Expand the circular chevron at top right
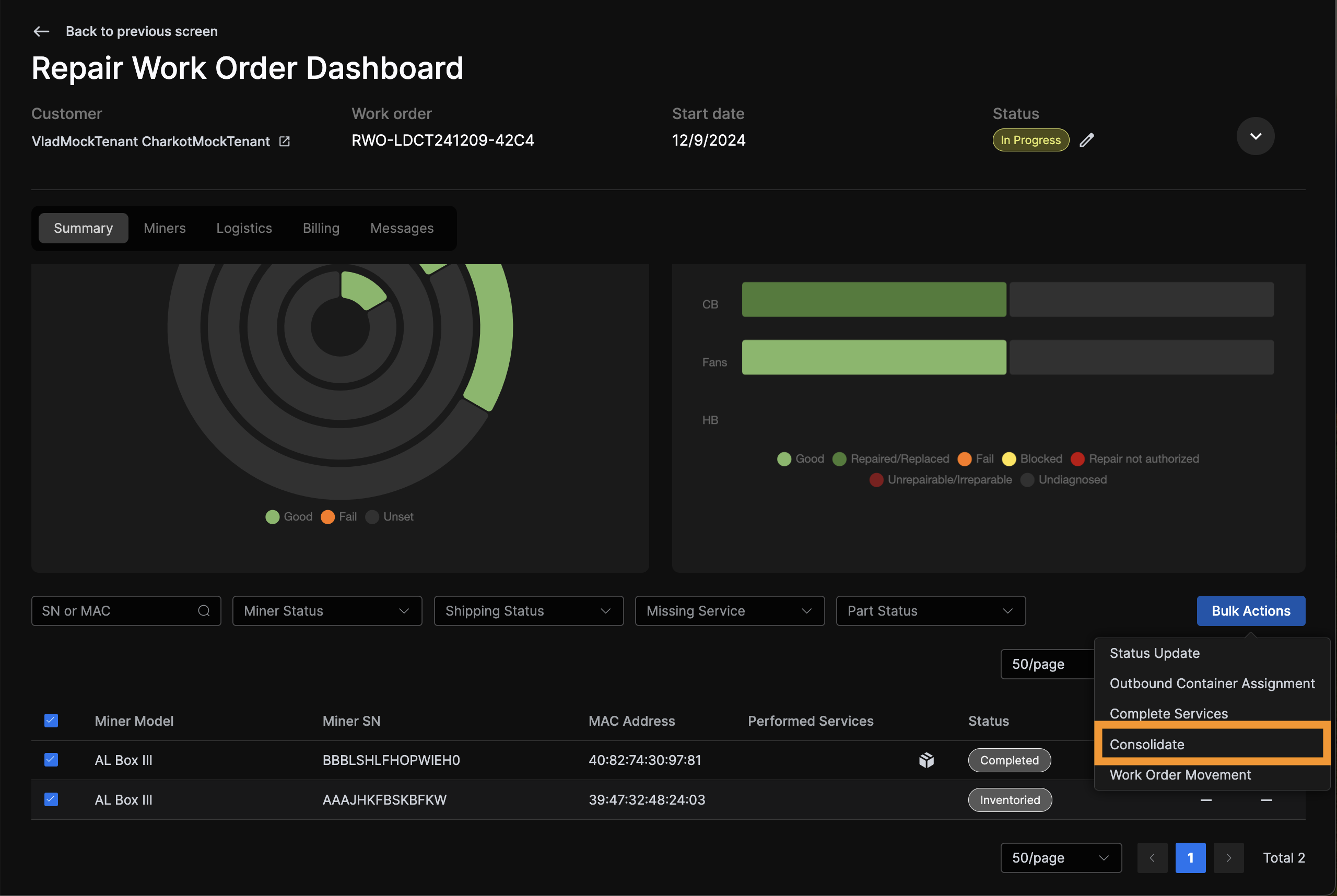1337x896 pixels. coord(1255,136)
